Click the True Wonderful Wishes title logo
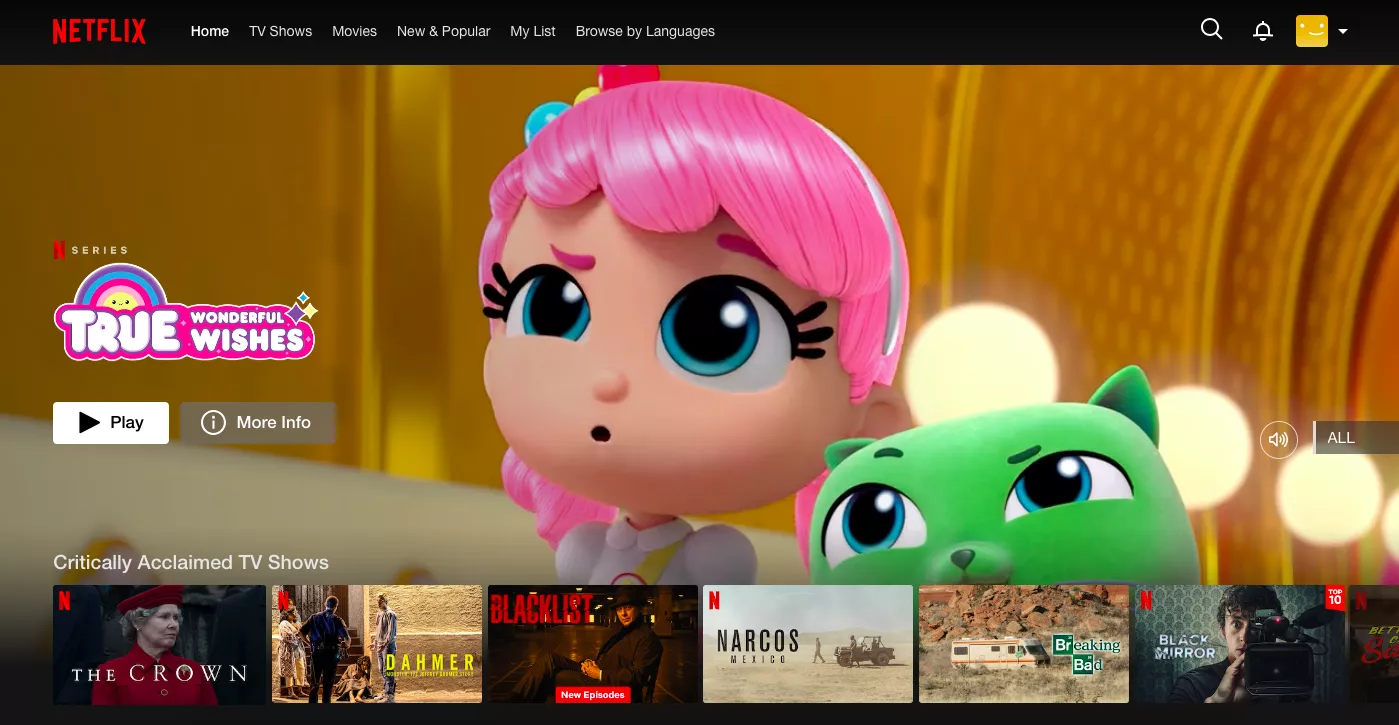 pos(186,312)
